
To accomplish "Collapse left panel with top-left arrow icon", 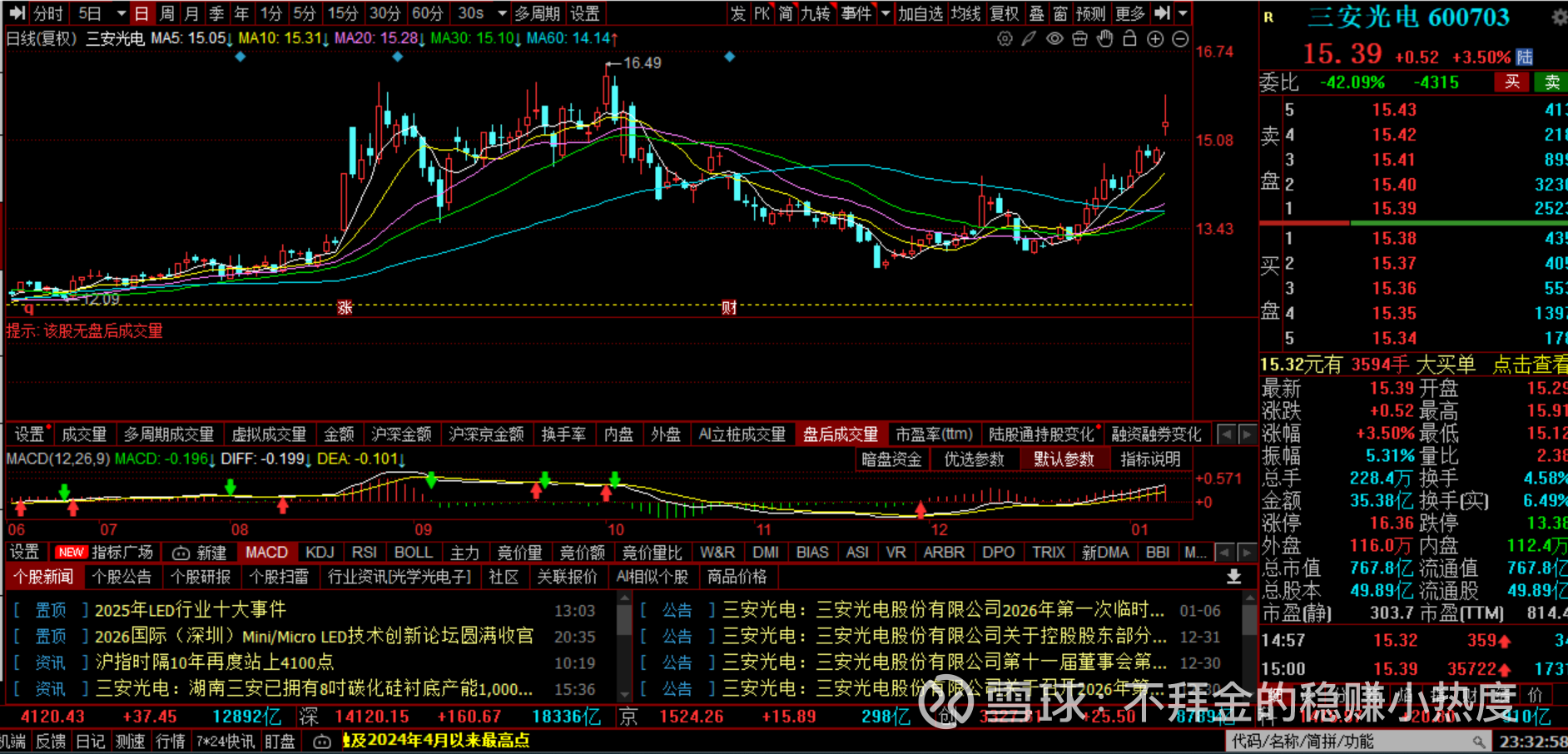I will coord(17,13).
